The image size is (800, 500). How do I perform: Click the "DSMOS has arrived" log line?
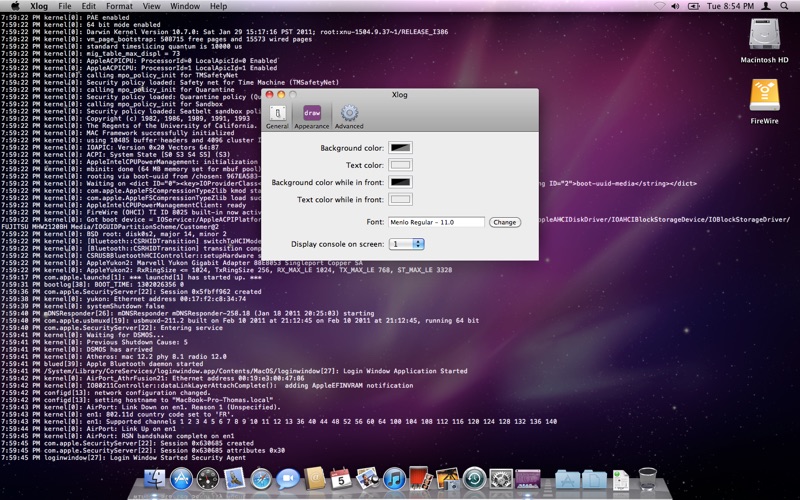click(x=77, y=349)
